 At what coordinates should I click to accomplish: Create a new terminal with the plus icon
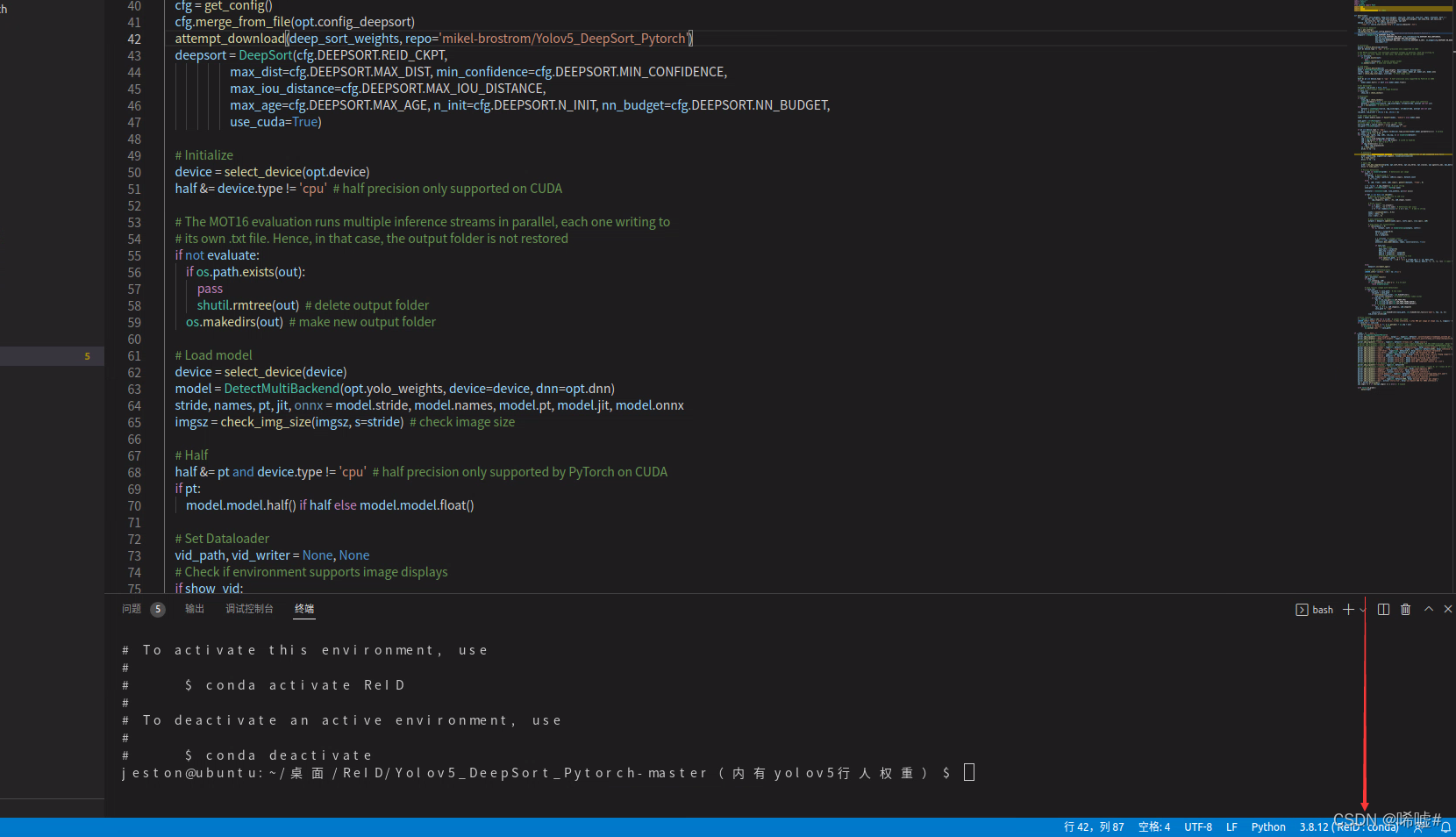point(1348,610)
